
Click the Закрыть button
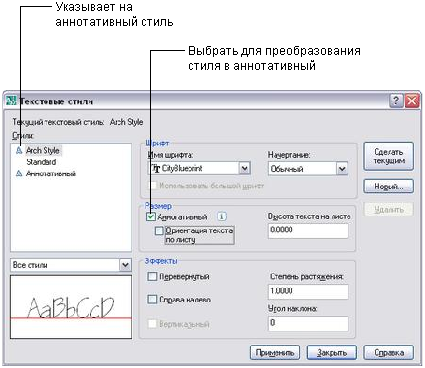(x=332, y=352)
